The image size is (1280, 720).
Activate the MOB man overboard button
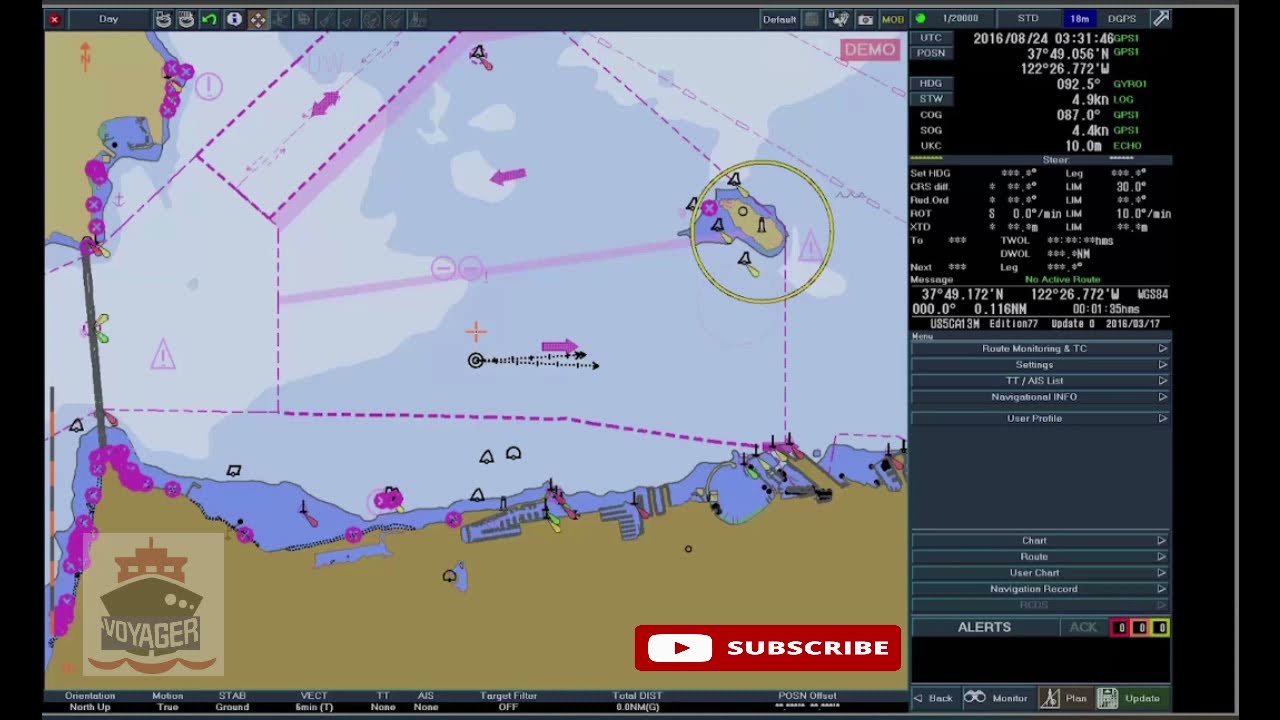892,19
